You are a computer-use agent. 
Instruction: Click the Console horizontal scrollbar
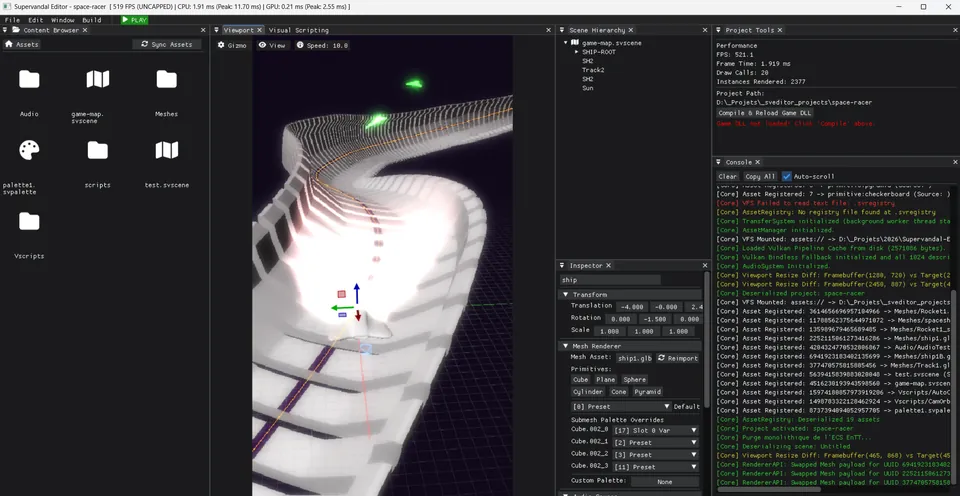click(768, 489)
